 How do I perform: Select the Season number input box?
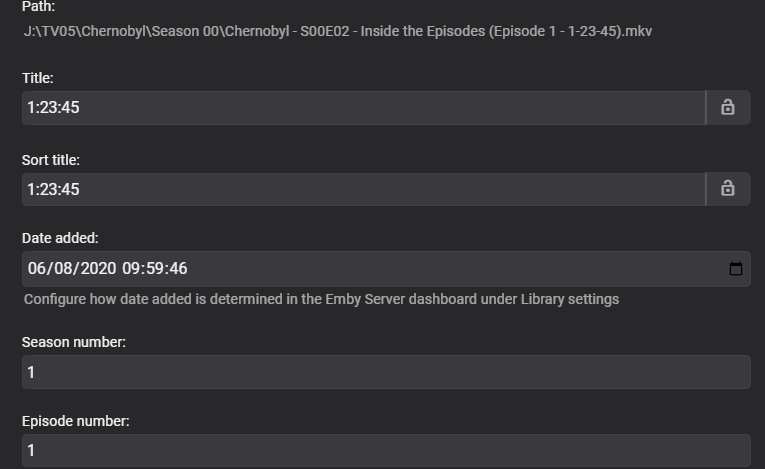tap(386, 372)
